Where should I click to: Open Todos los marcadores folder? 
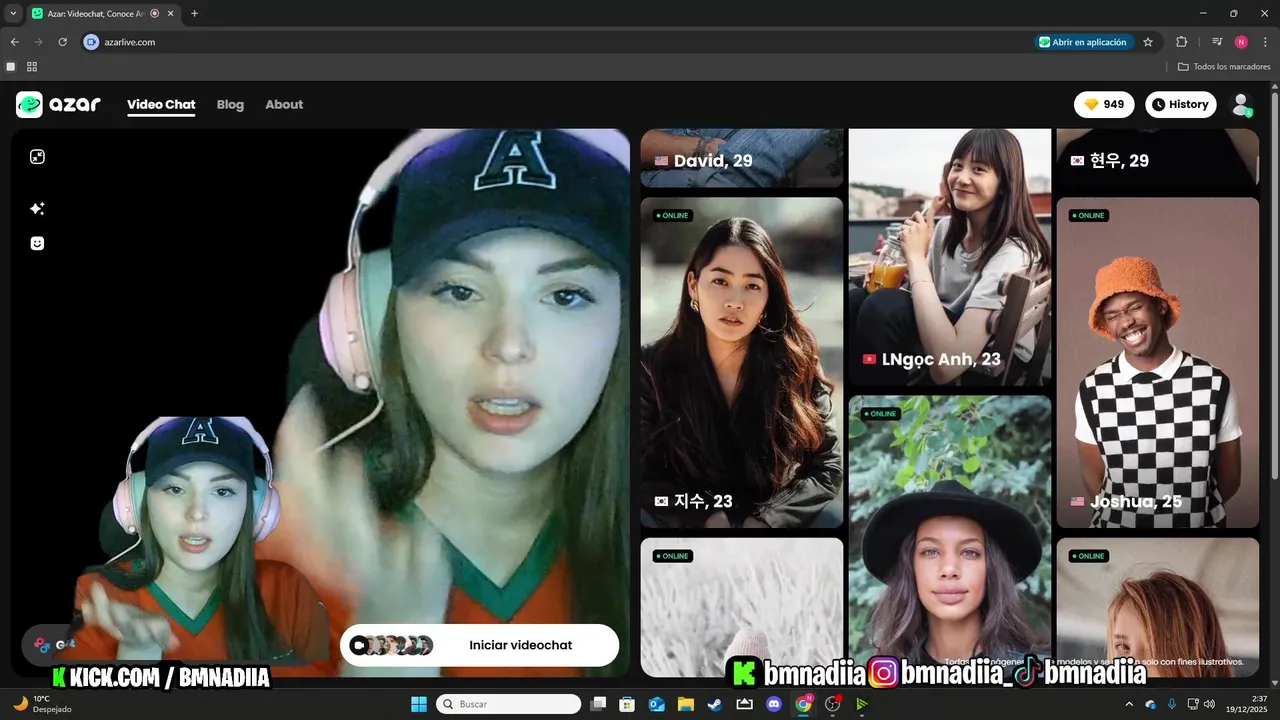pyautogui.click(x=1224, y=67)
